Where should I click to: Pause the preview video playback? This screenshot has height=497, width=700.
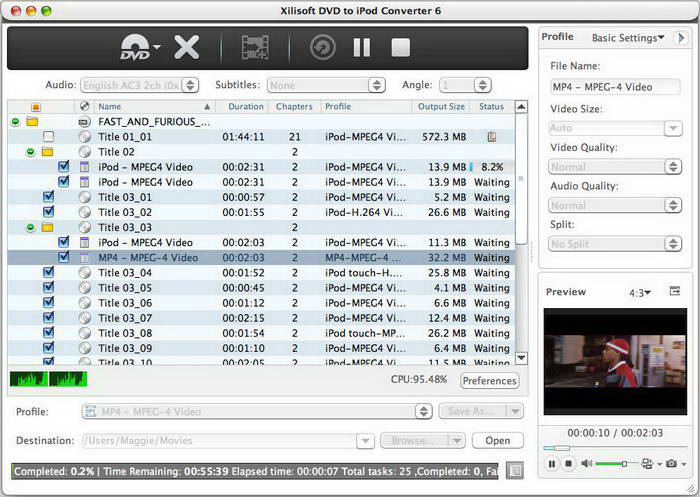(x=551, y=464)
